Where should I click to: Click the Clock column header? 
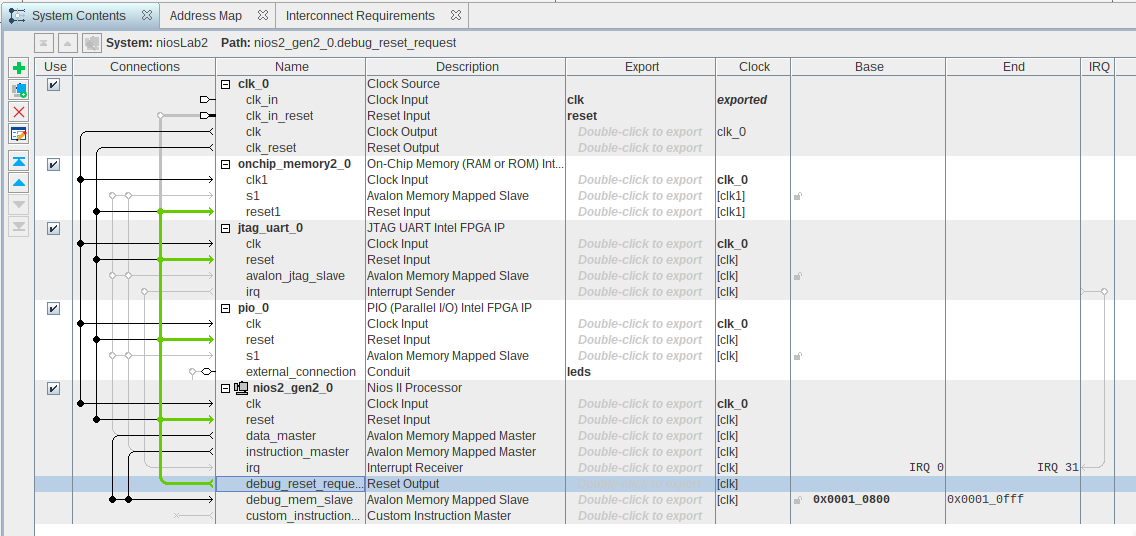coord(754,67)
